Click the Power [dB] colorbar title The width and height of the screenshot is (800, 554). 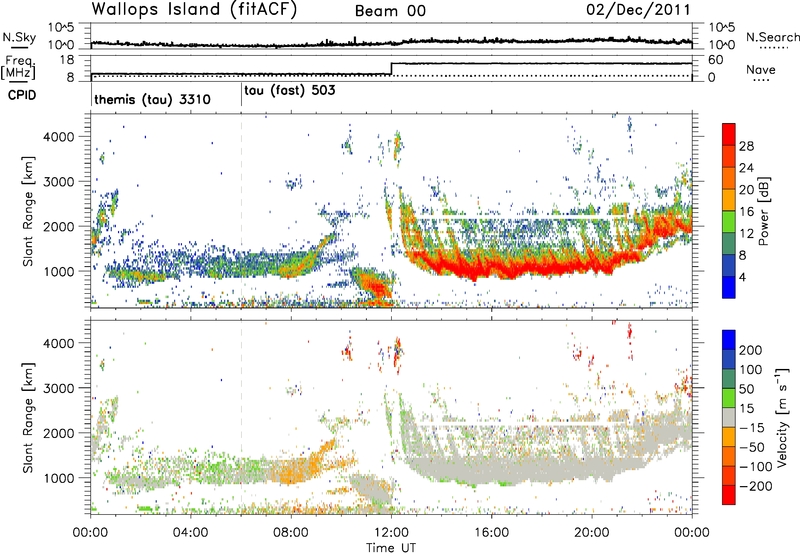tap(763, 211)
